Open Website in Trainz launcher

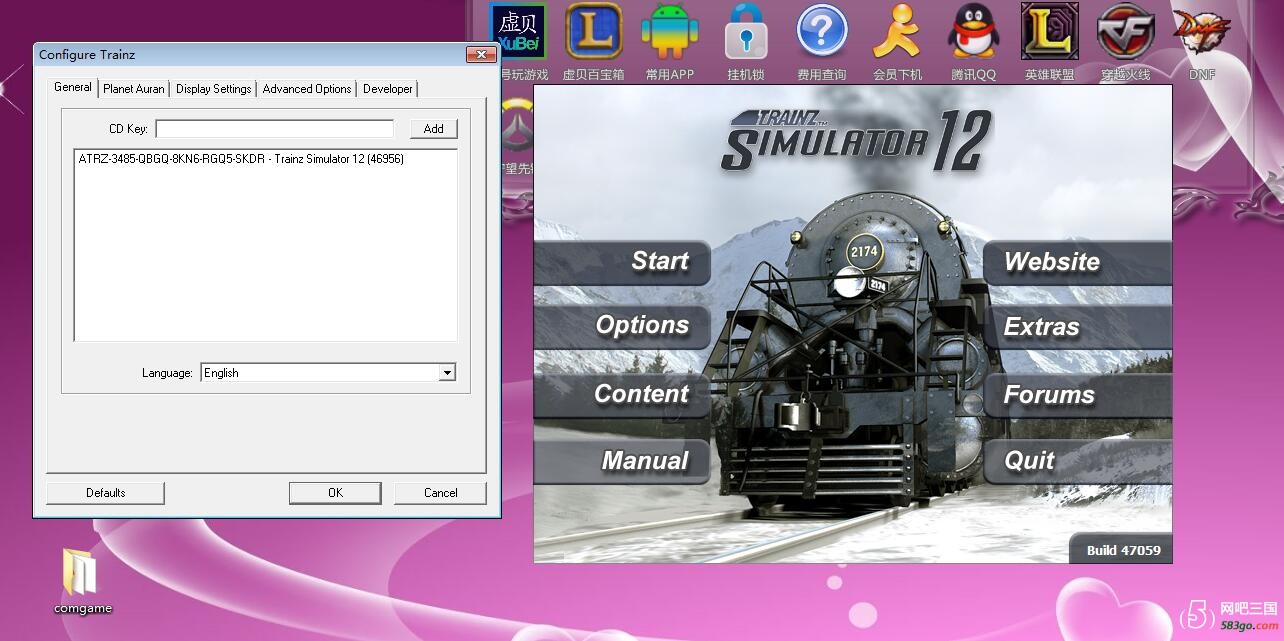point(1077,262)
